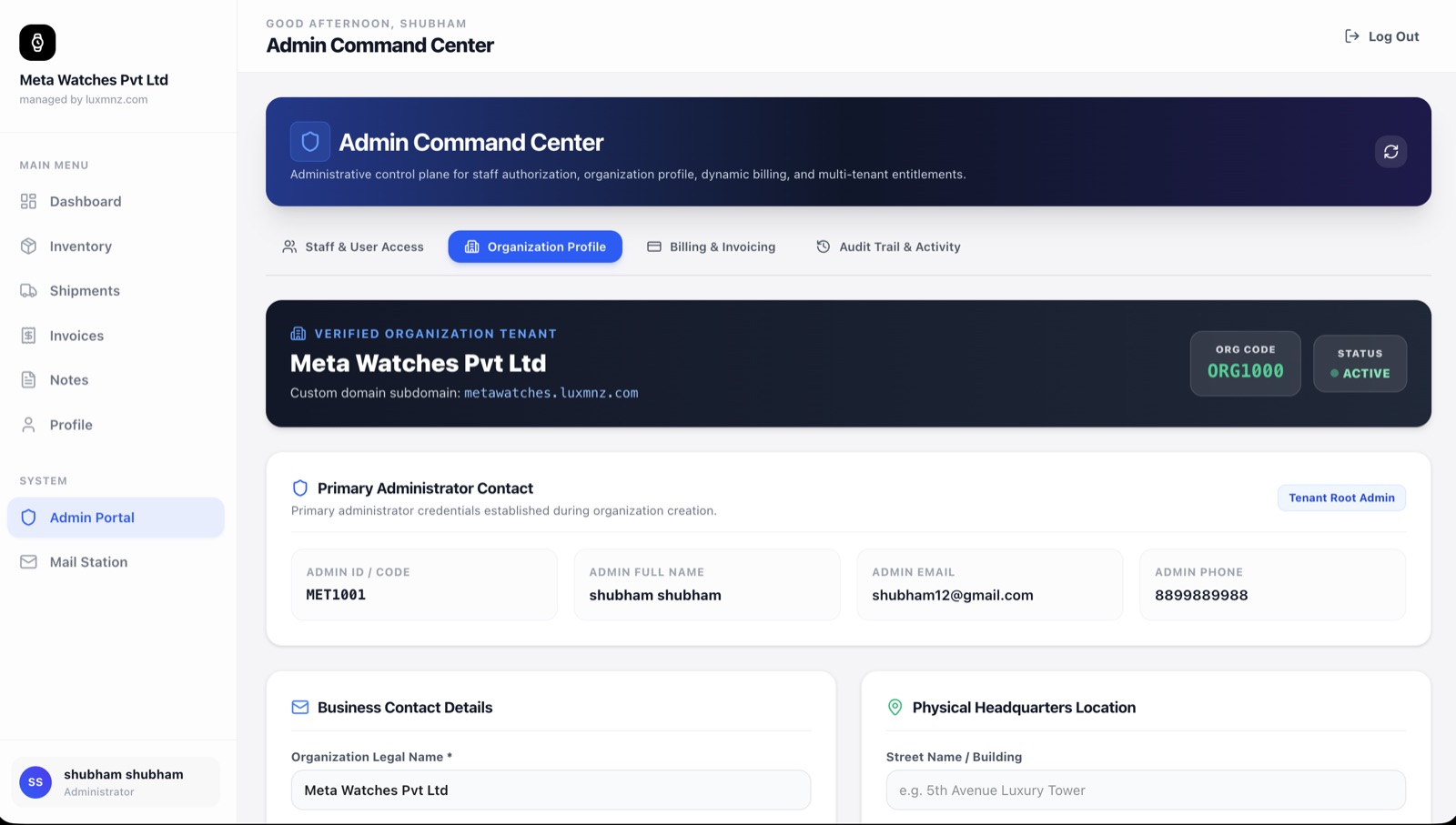Click the shield icon in the Admin Command Center banner
This screenshot has height=825, width=1456.
(310, 142)
